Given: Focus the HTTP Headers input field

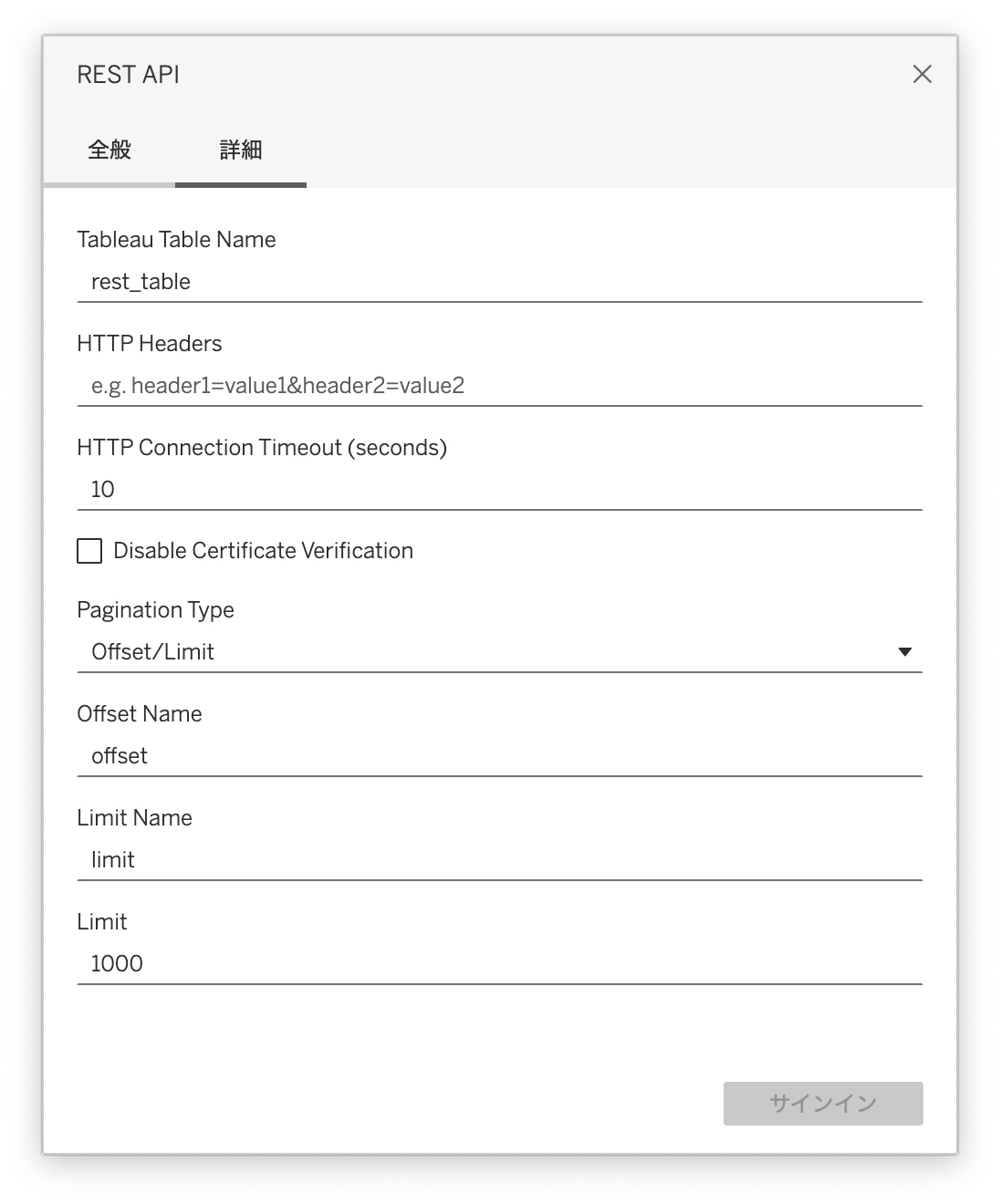Looking at the screenshot, I should pyautogui.click(x=500, y=386).
